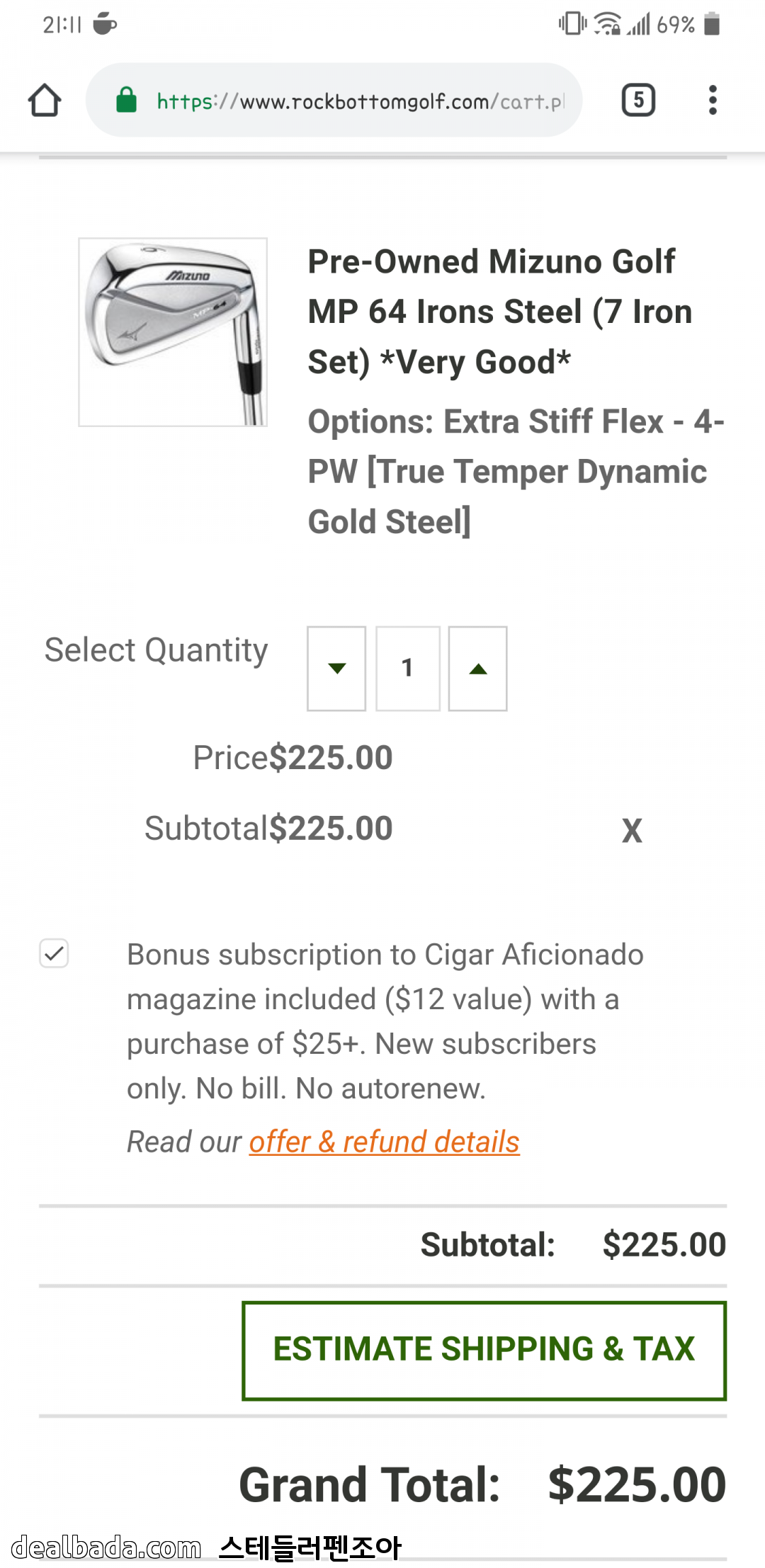Tap the browser home icon
This screenshot has width=765, height=1568.
coord(45,100)
